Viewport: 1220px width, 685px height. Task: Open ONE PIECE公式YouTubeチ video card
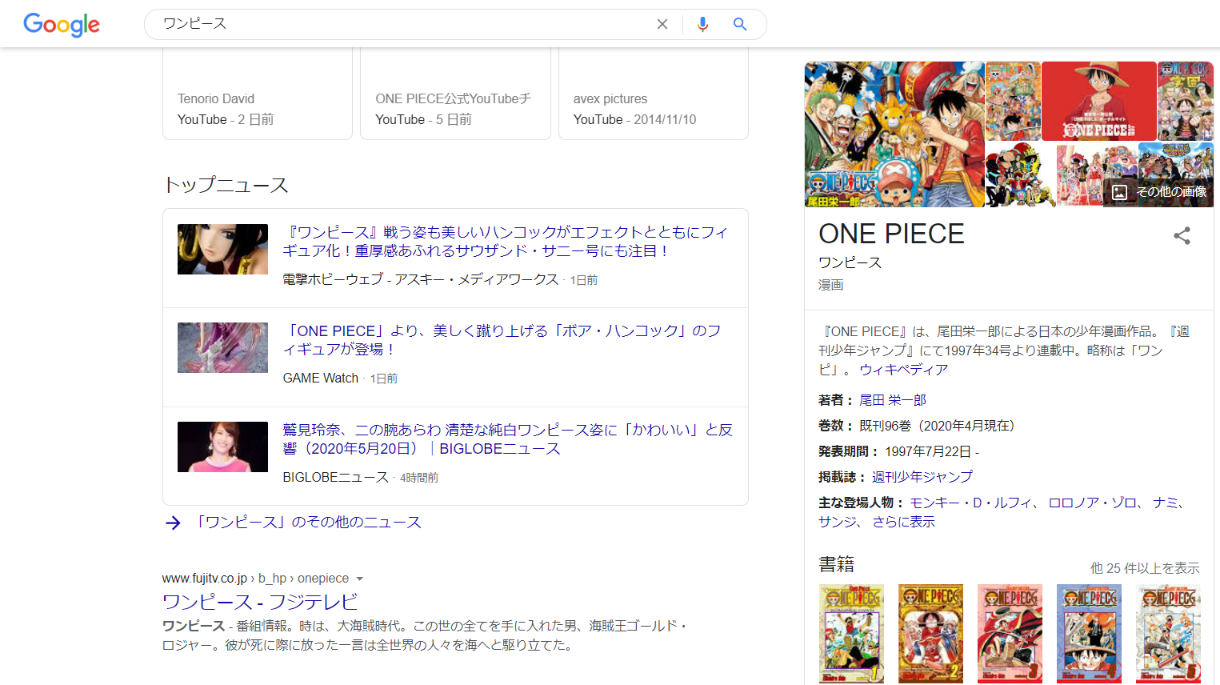tap(455, 94)
